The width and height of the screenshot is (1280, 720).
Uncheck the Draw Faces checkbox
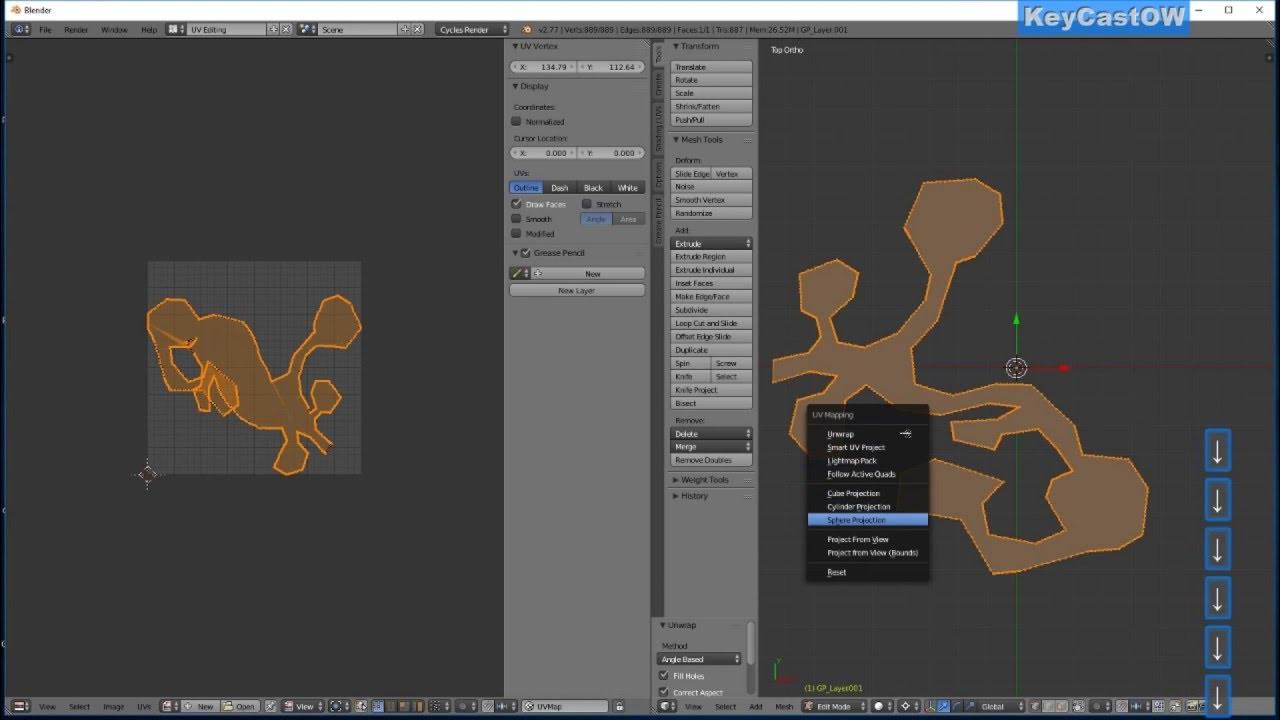pos(516,204)
